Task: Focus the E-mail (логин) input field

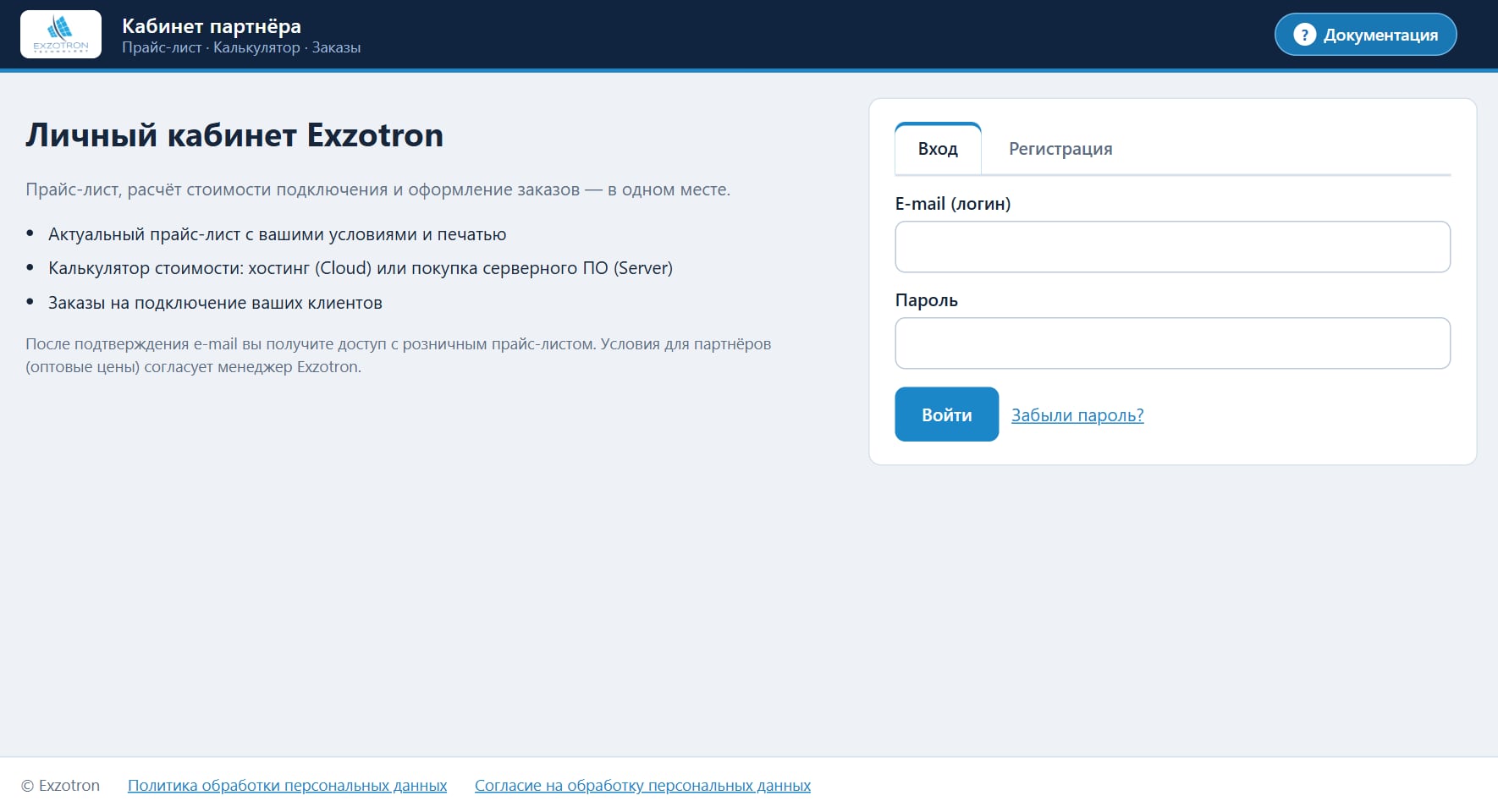Action: pyautogui.click(x=1172, y=247)
